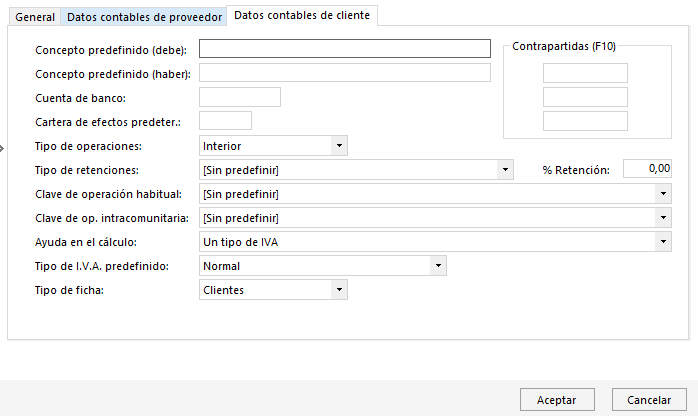698x416 pixels.
Task: Click the Concepto predefinido (debe) field
Action: pos(345,48)
